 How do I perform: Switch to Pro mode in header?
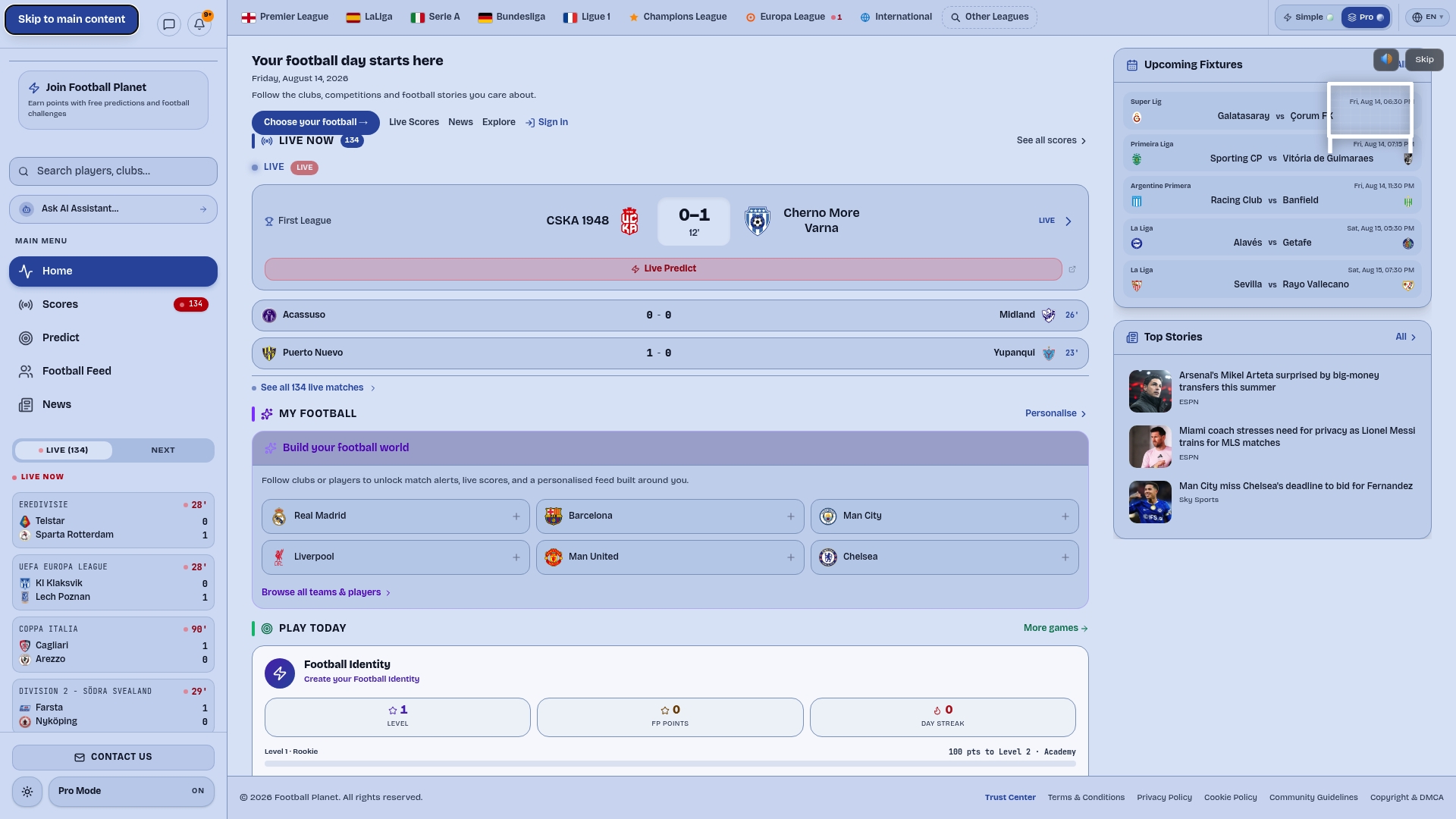[x=1366, y=17]
